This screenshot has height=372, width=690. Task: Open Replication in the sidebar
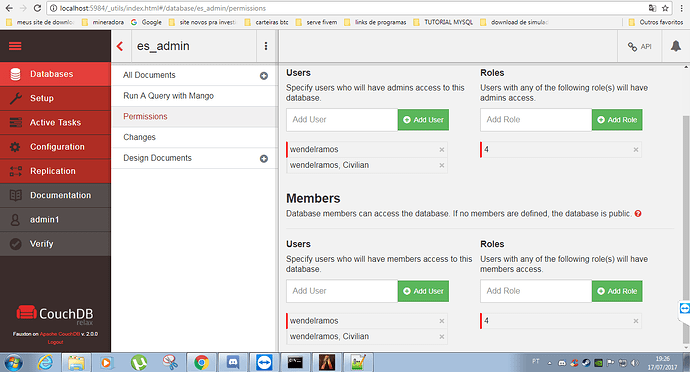[x=55, y=171]
